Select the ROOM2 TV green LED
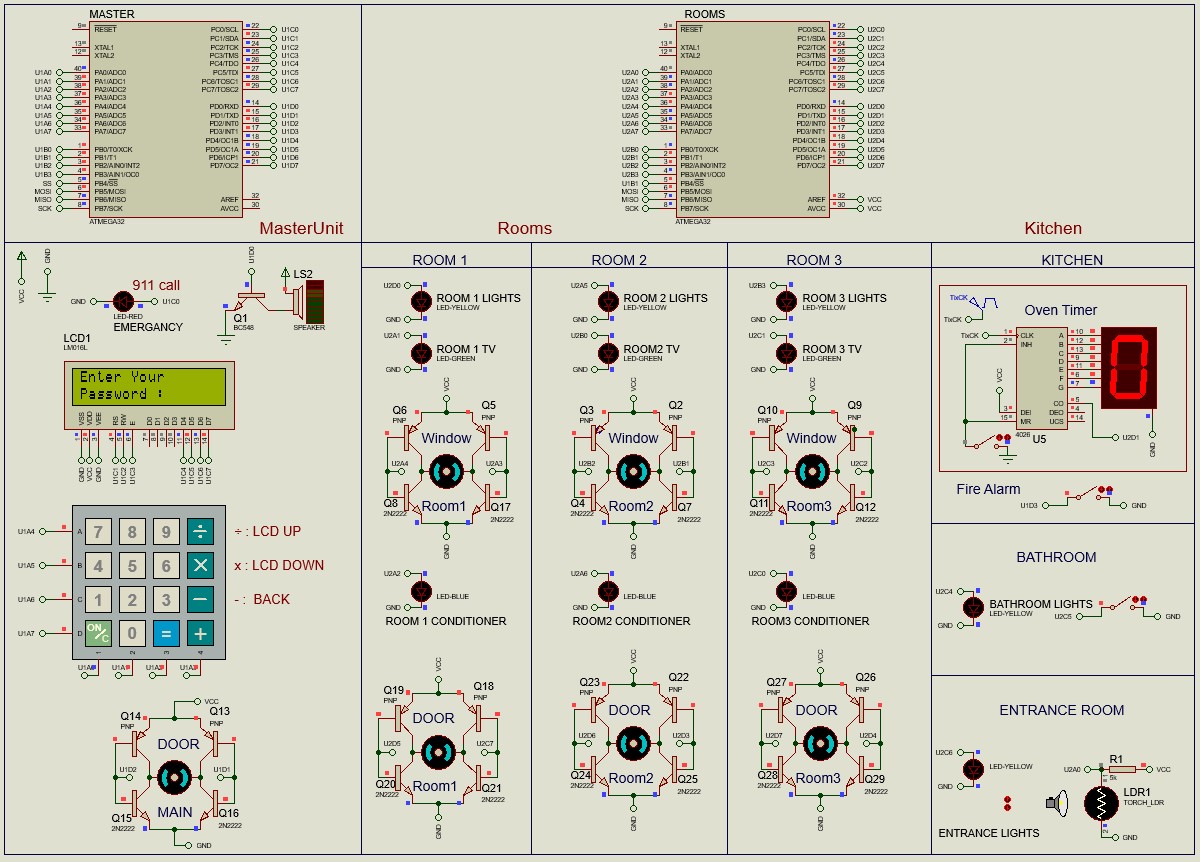The height and width of the screenshot is (862, 1200). [x=608, y=354]
